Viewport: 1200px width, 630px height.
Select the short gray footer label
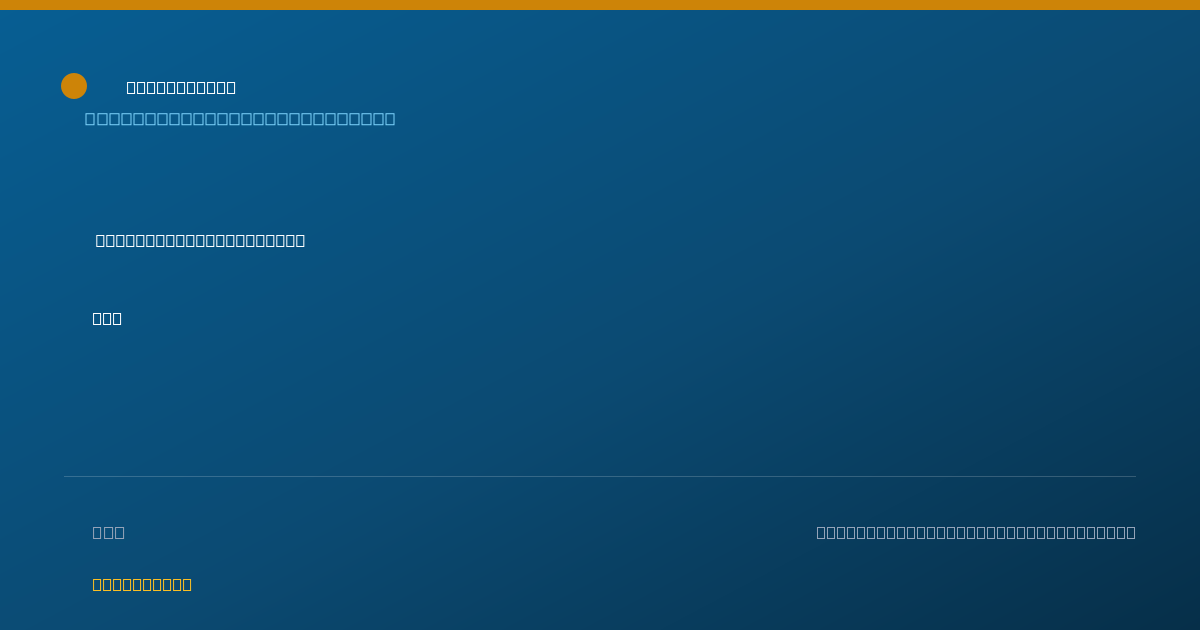pyautogui.click(x=108, y=532)
